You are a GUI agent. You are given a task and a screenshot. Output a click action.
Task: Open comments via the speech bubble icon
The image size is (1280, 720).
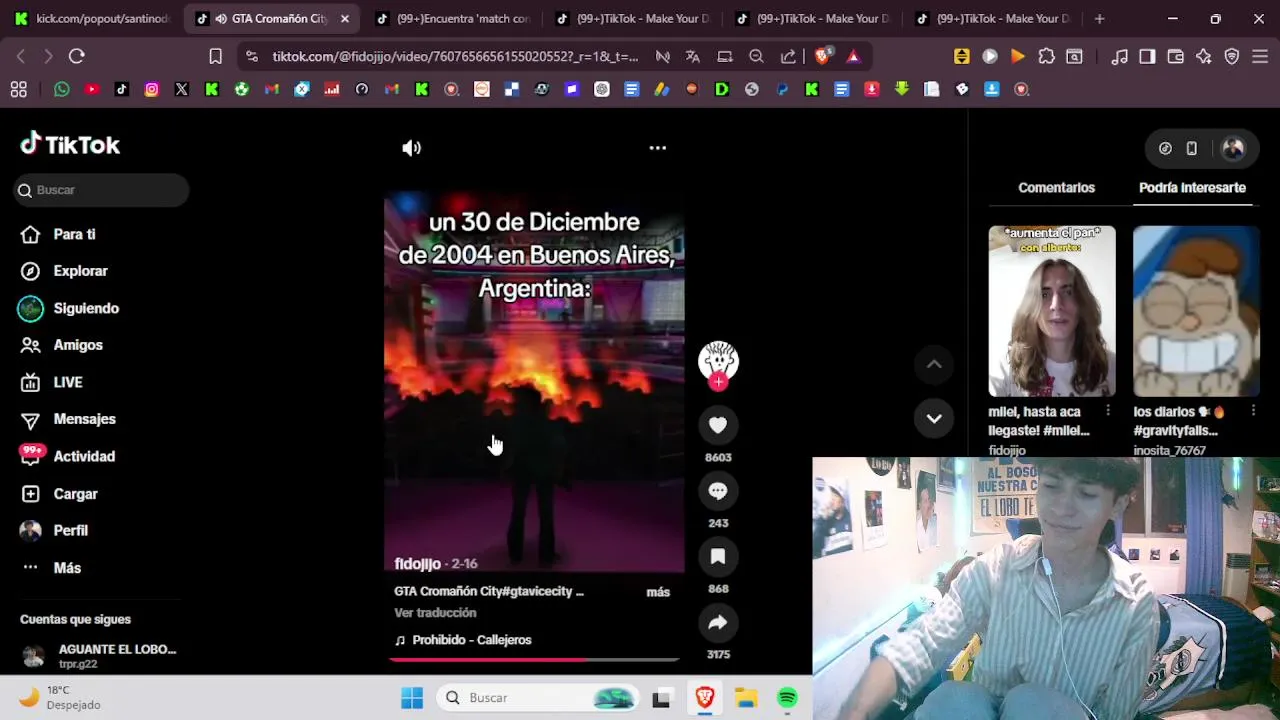point(718,491)
